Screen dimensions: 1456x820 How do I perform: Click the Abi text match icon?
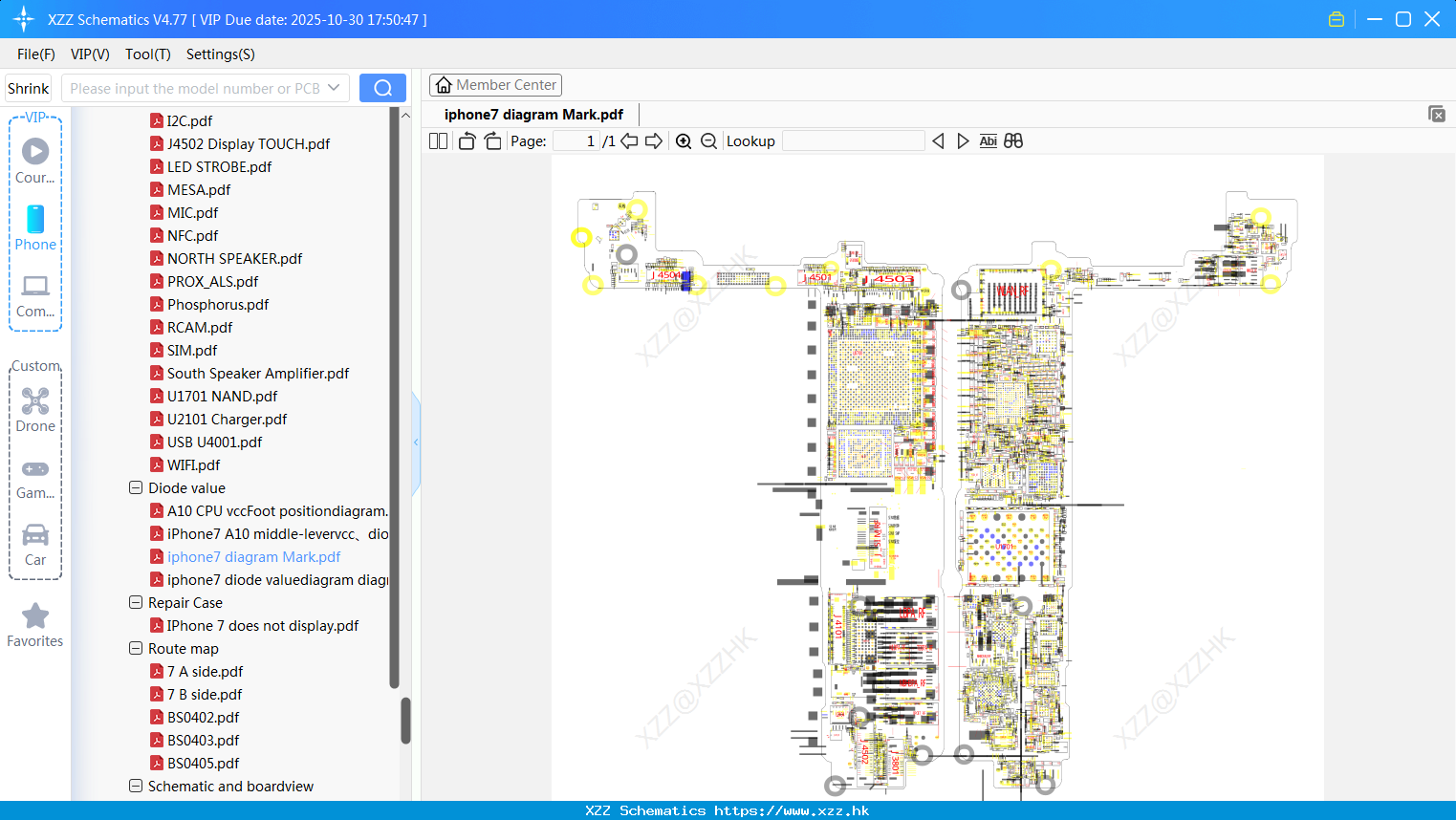pos(989,140)
